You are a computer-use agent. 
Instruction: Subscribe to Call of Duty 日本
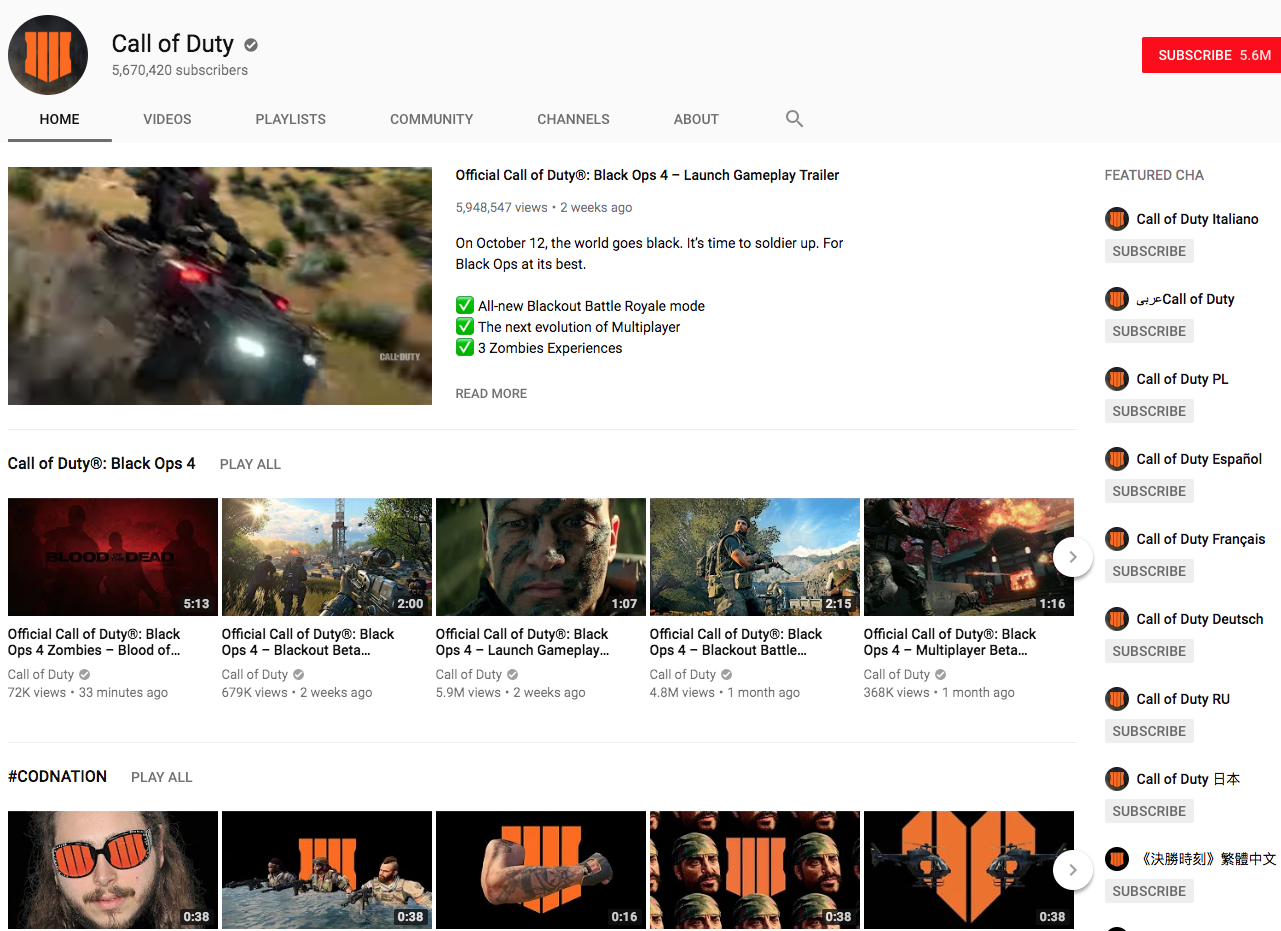pos(1149,811)
